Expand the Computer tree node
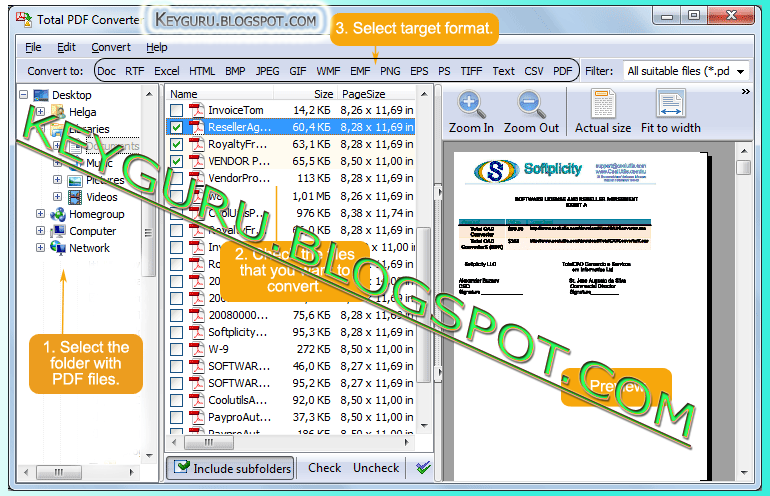The image size is (770, 496). click(41, 230)
